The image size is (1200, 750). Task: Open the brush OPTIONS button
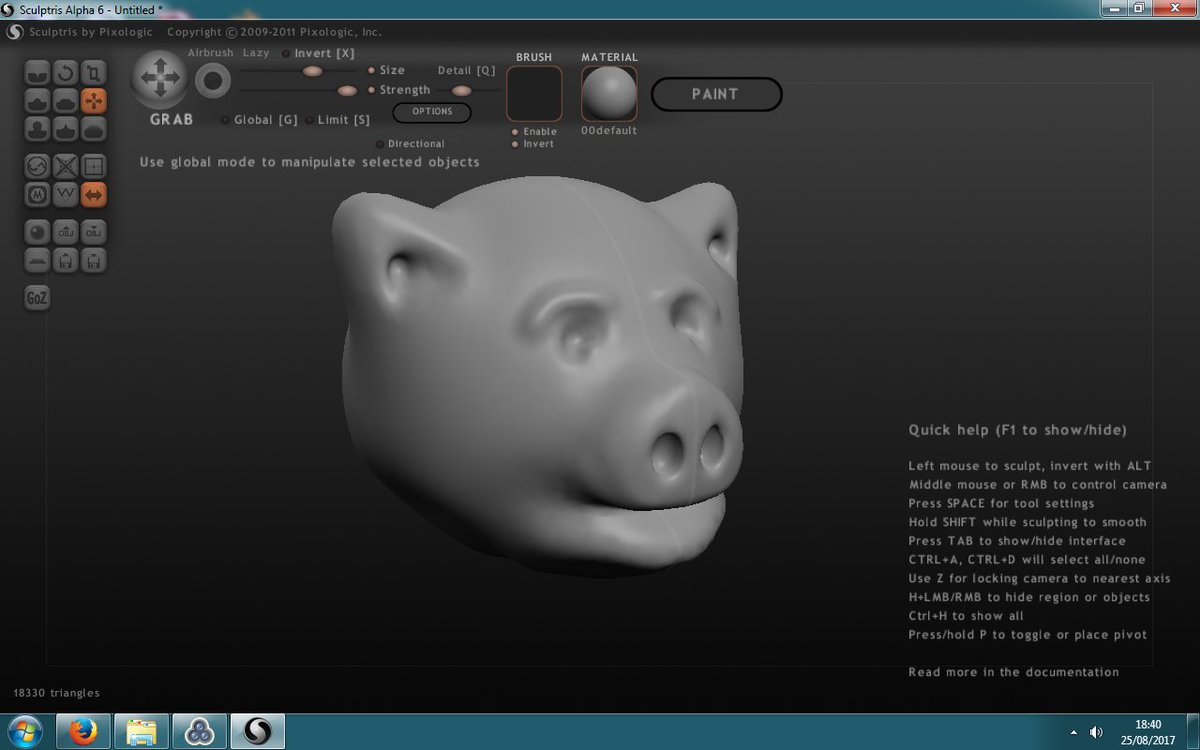click(x=432, y=112)
